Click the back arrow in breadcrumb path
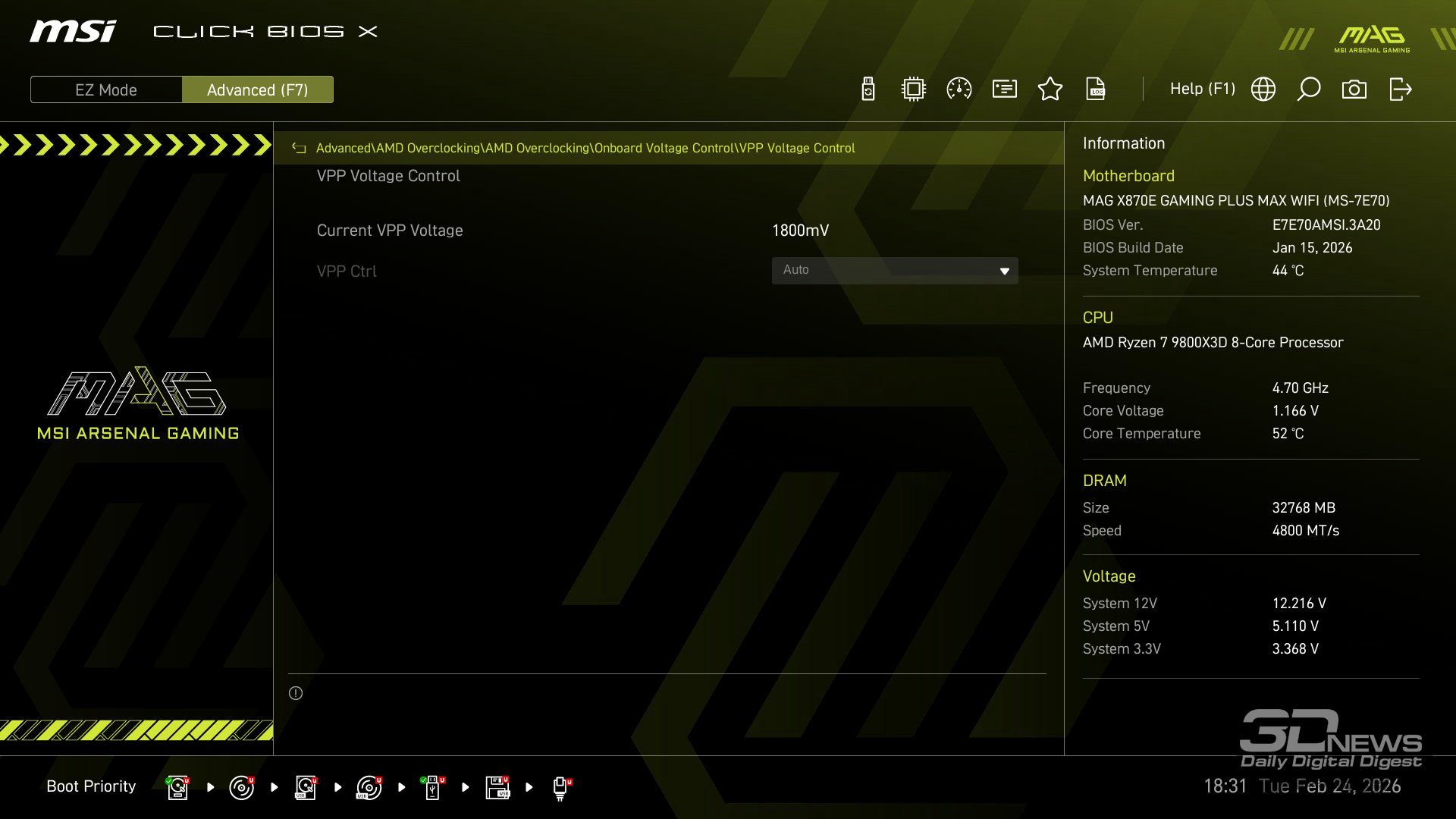1456x819 pixels. point(299,149)
